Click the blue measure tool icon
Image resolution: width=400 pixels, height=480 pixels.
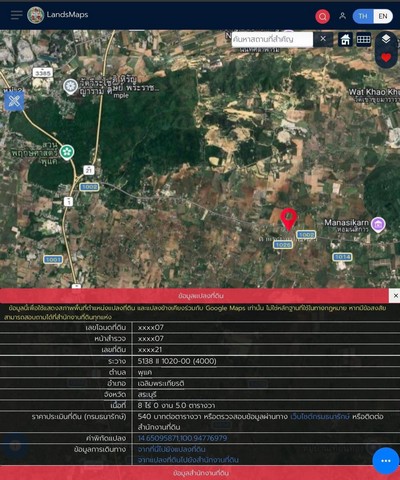click(x=14, y=101)
